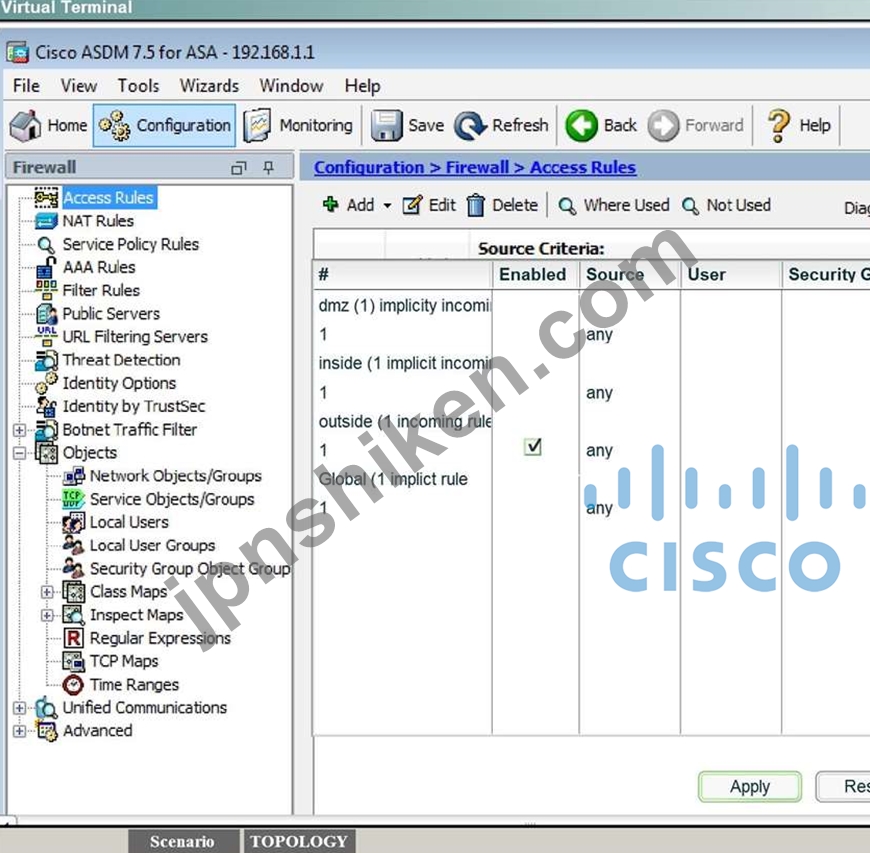Click the Time Ranges clock icon

pyautogui.click(x=73, y=684)
